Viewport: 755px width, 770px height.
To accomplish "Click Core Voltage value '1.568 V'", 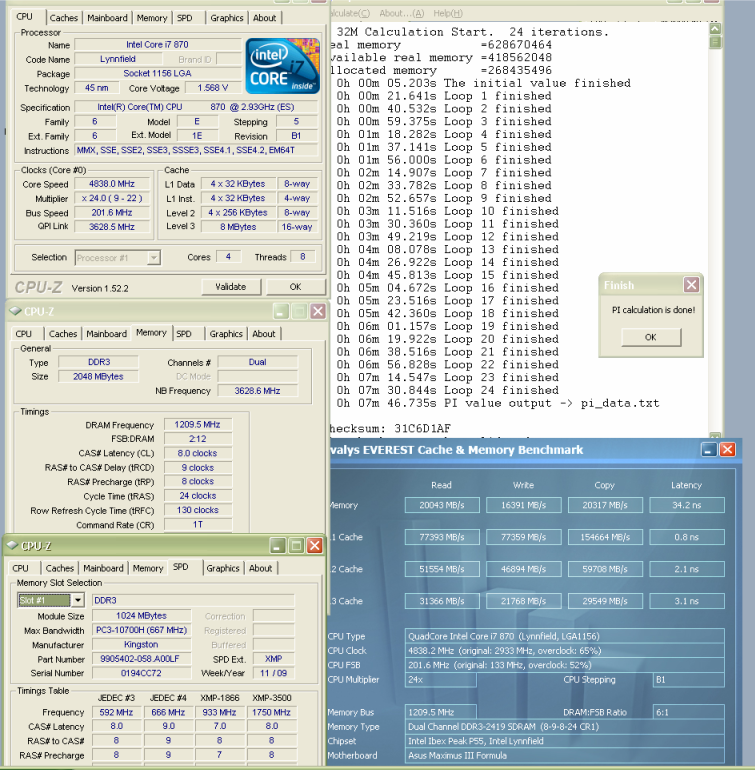I will [x=213, y=88].
